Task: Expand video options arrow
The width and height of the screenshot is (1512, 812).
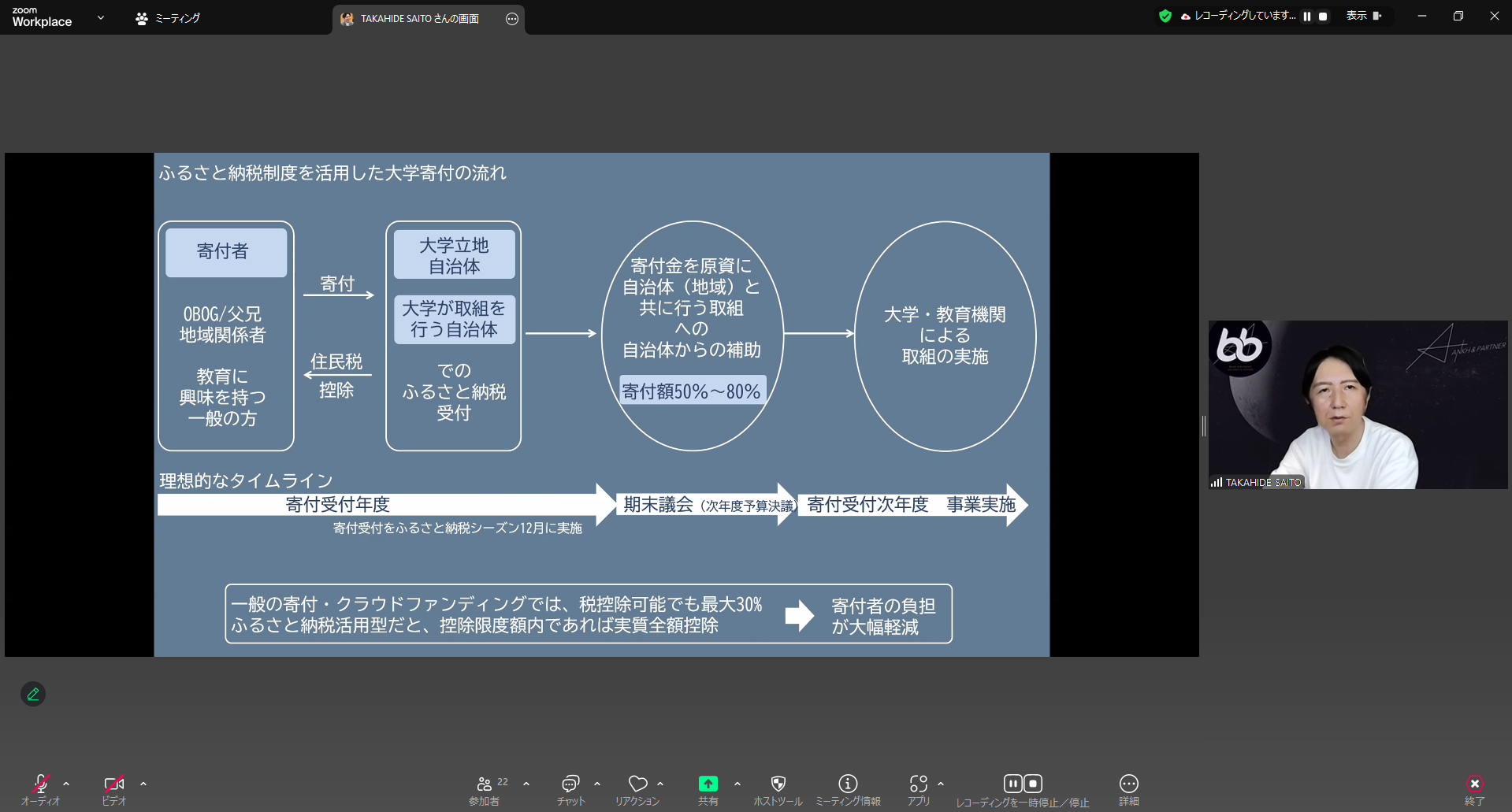Action: [x=143, y=784]
